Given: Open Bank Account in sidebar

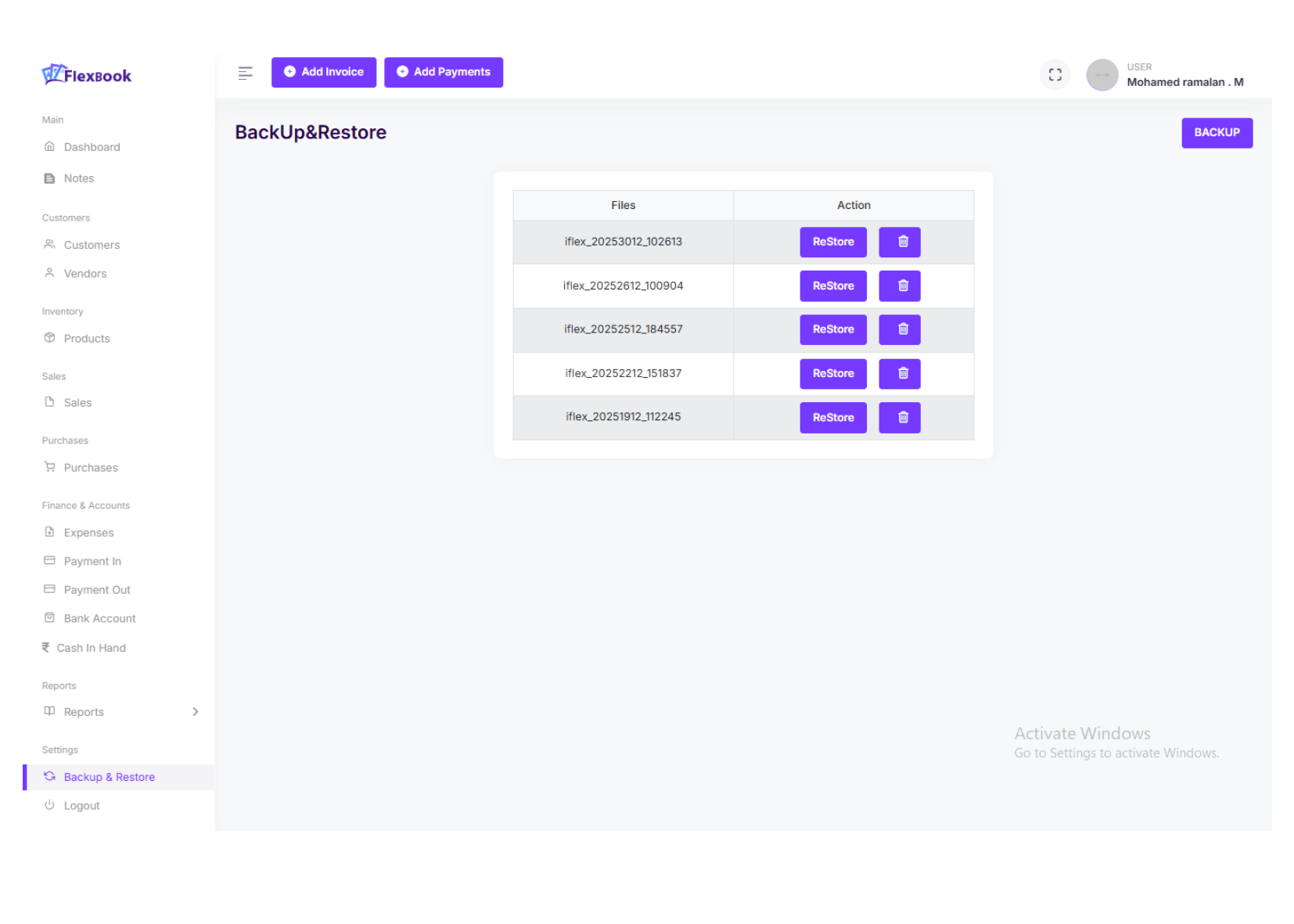Looking at the screenshot, I should tap(99, 619).
